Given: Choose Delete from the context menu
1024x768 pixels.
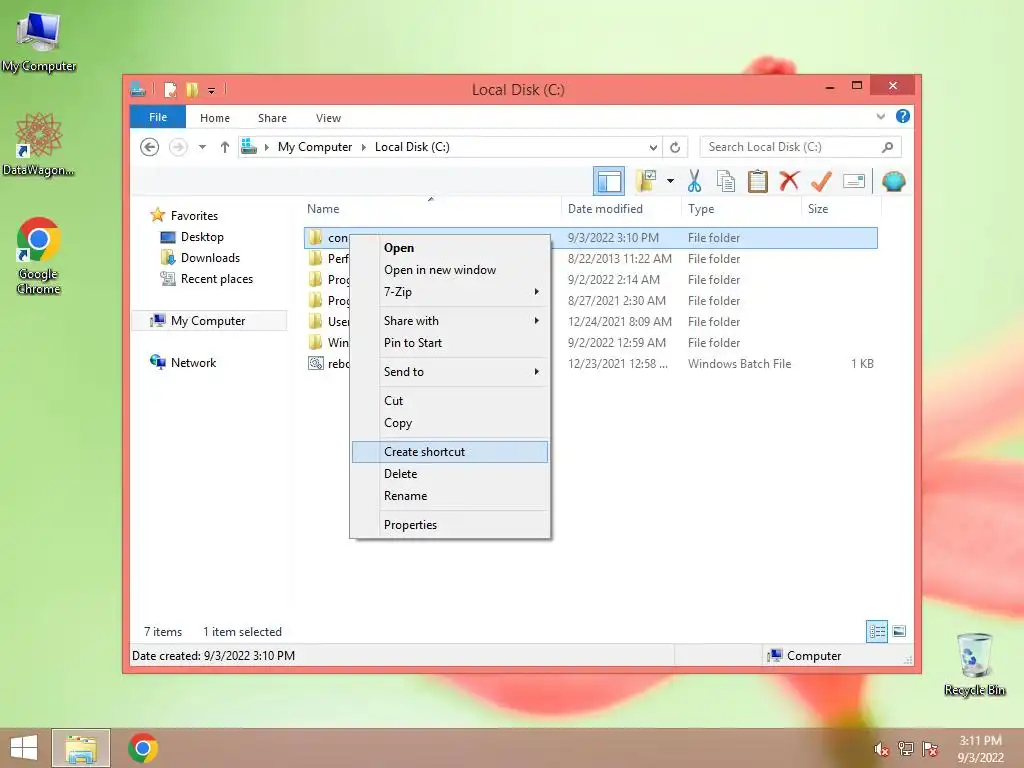Looking at the screenshot, I should (450, 473).
